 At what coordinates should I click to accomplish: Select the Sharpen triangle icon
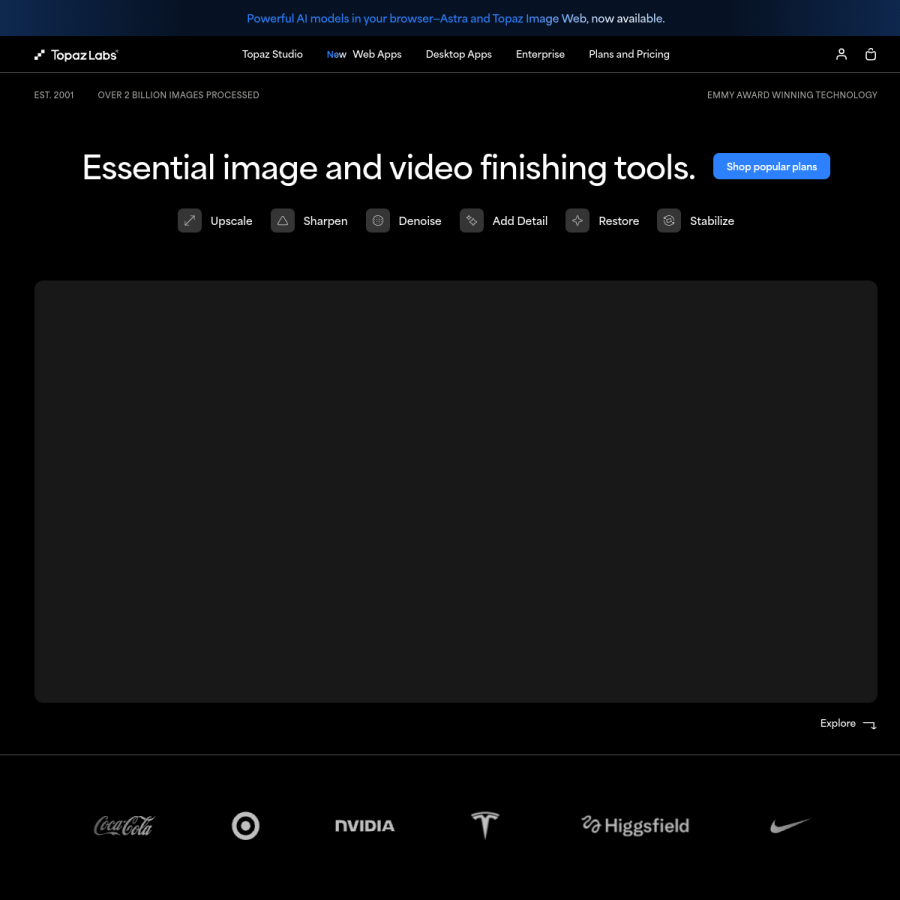pos(282,220)
